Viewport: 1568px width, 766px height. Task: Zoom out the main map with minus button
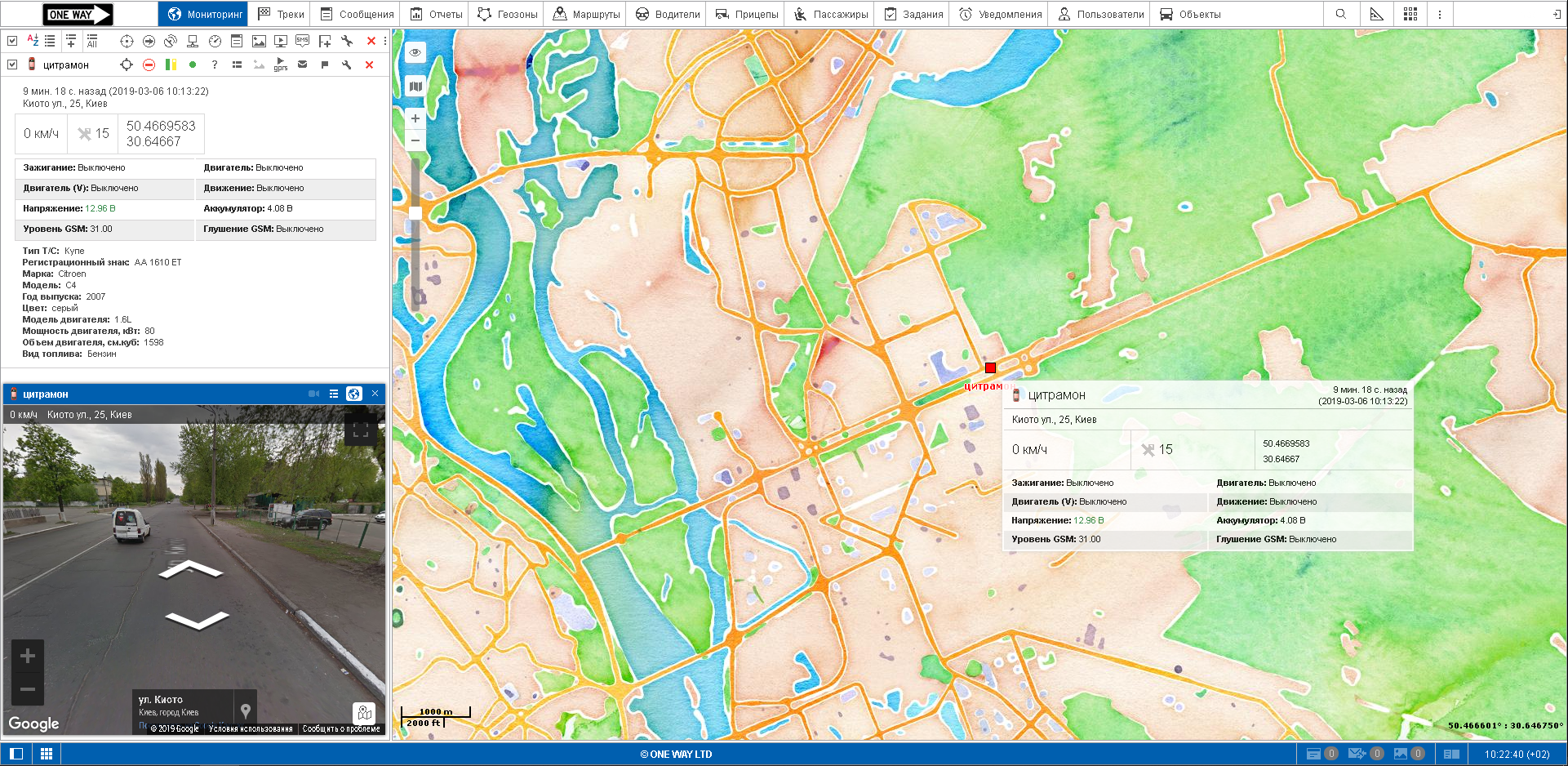(x=415, y=140)
